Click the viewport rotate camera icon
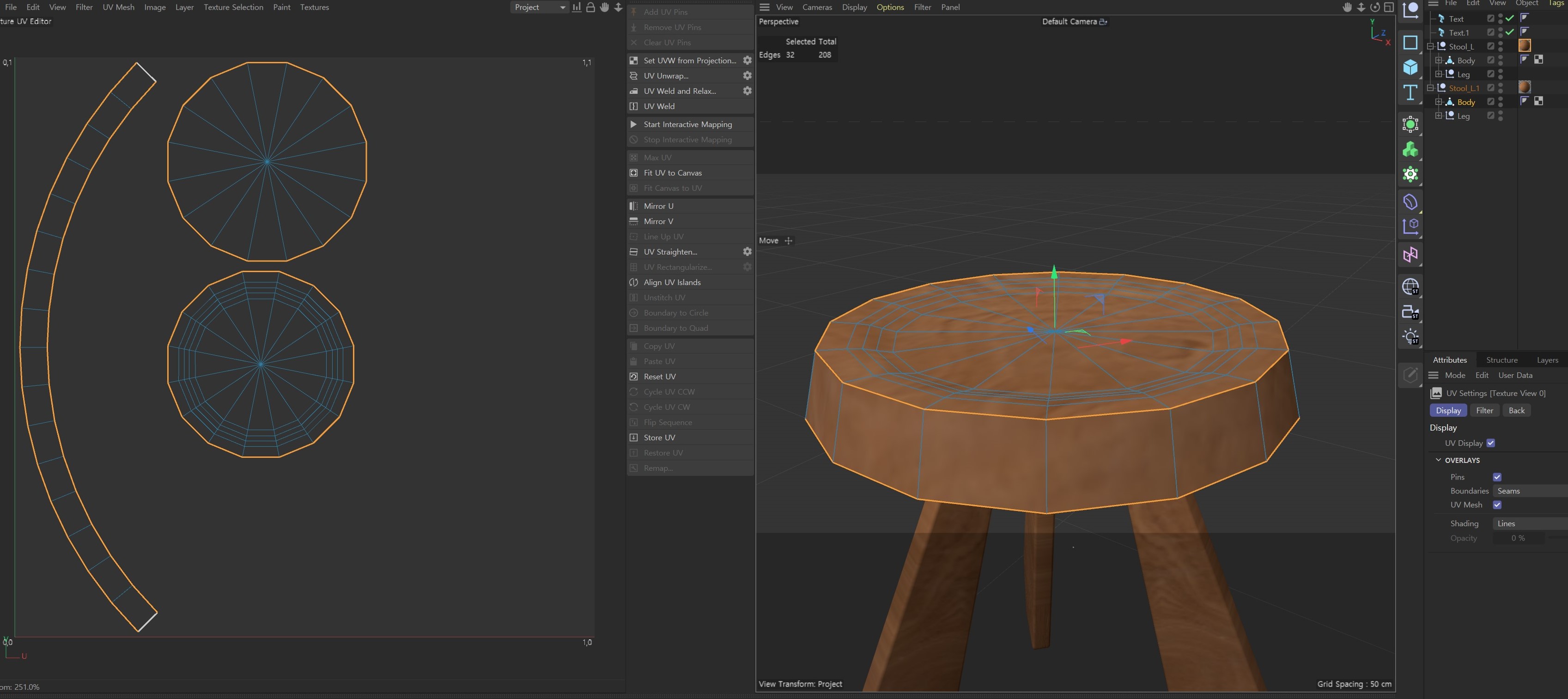 [x=1374, y=7]
